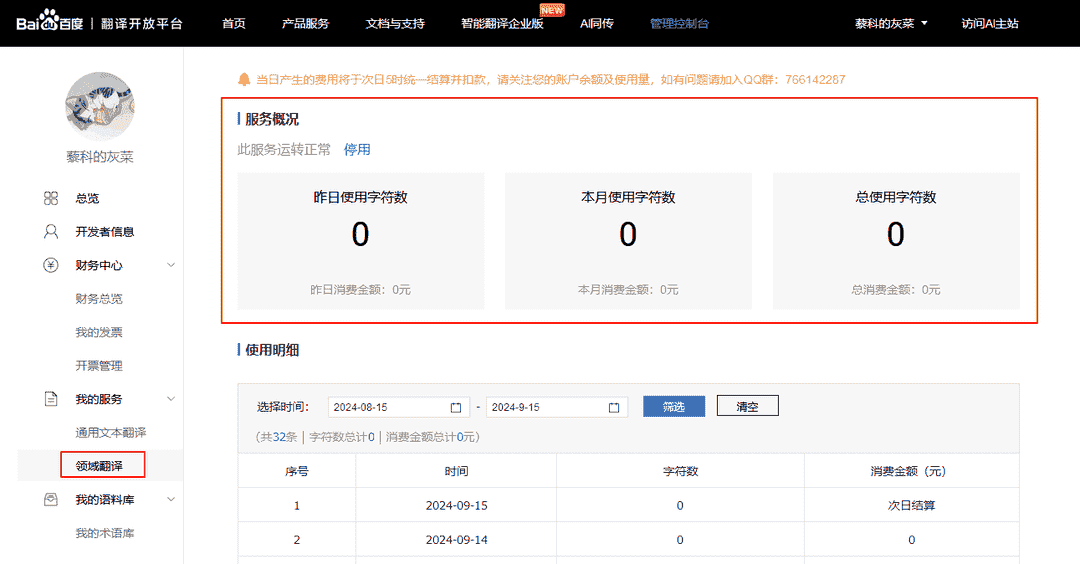Click the start date field 2024-08-15
This screenshot has width=1080, height=564.
[399, 407]
